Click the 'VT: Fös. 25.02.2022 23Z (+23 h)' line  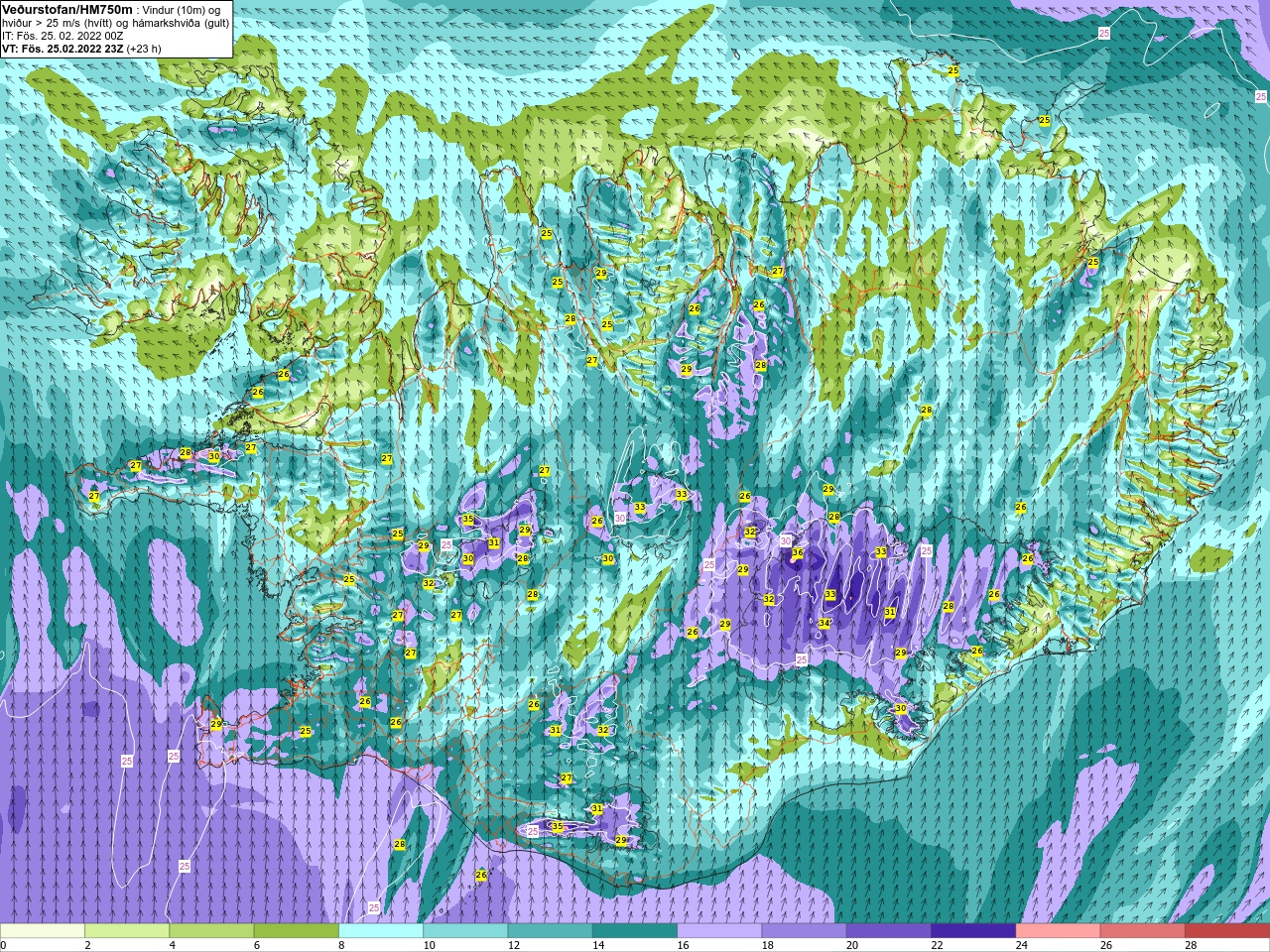tap(81, 48)
